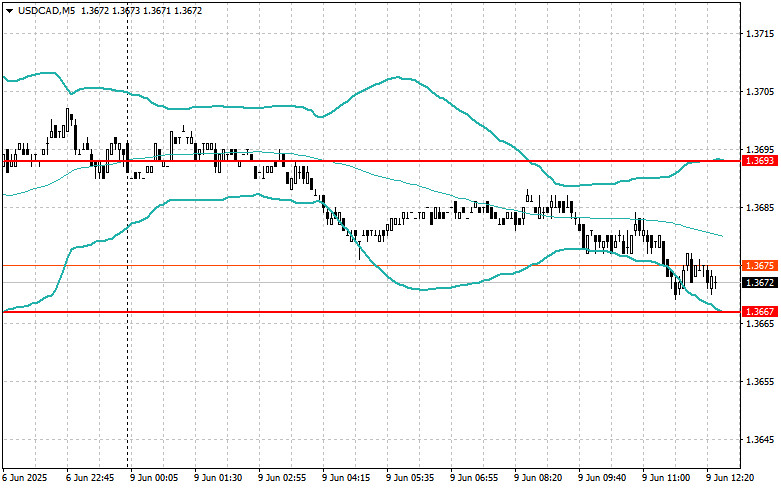Image resolution: width=781 pixels, height=489 pixels.
Task: Select the 6 Jun 22:45 time label
Action: (90, 478)
